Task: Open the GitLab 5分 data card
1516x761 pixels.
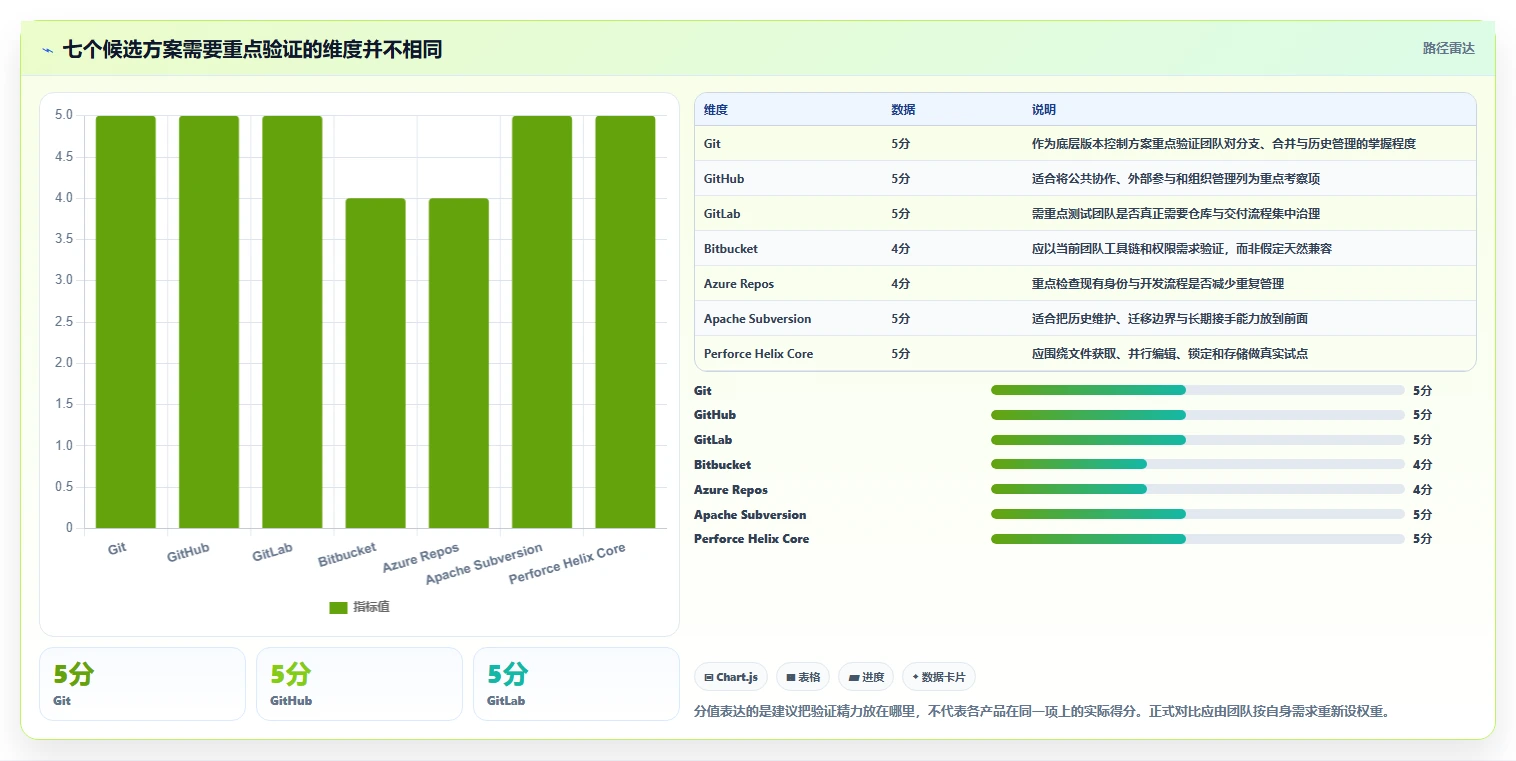Action: [x=576, y=684]
